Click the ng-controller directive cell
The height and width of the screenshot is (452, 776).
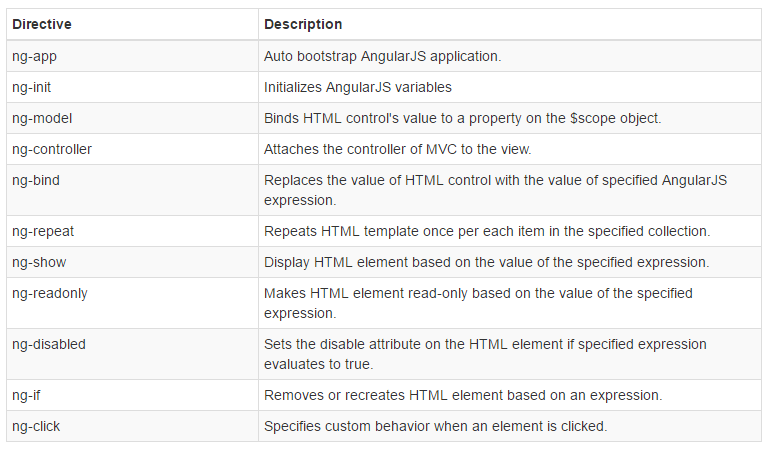(50, 149)
